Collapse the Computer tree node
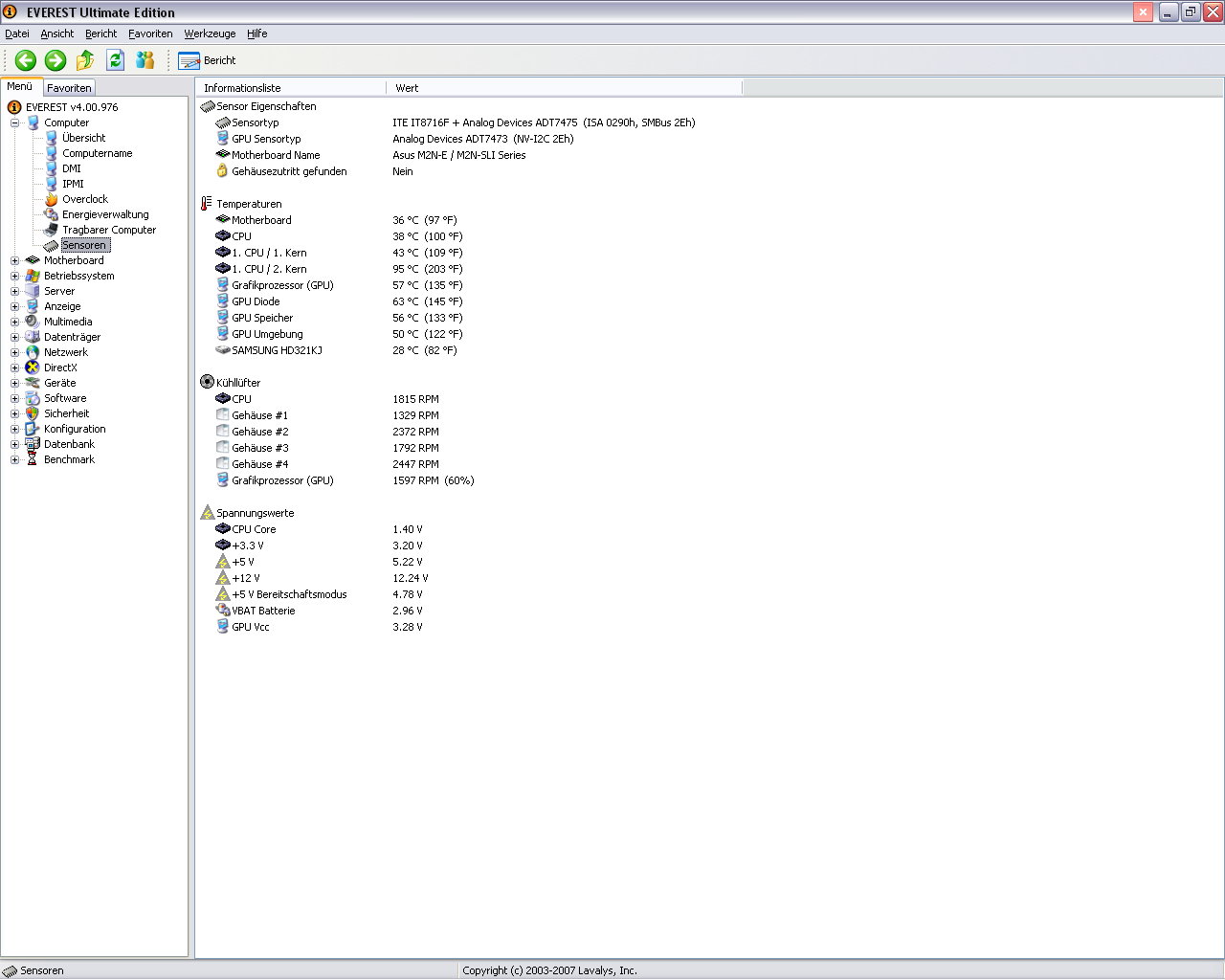Viewport: 1225px width, 980px height. (x=14, y=122)
